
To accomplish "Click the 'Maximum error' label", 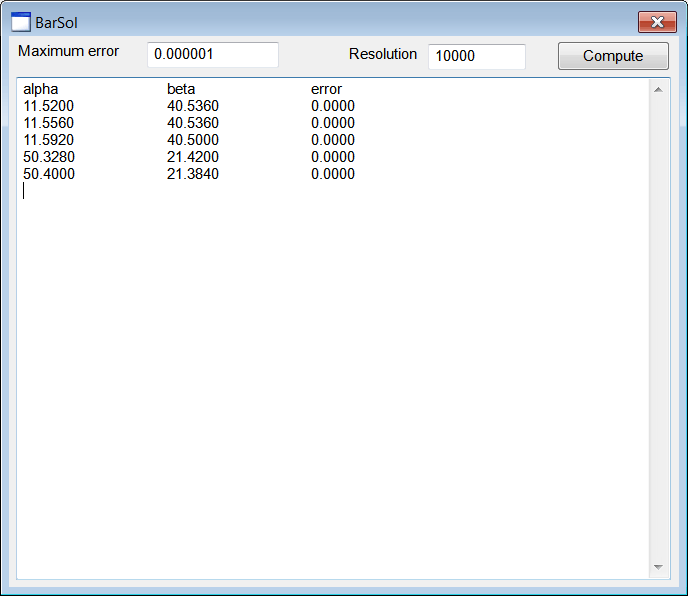I will pos(68,51).
